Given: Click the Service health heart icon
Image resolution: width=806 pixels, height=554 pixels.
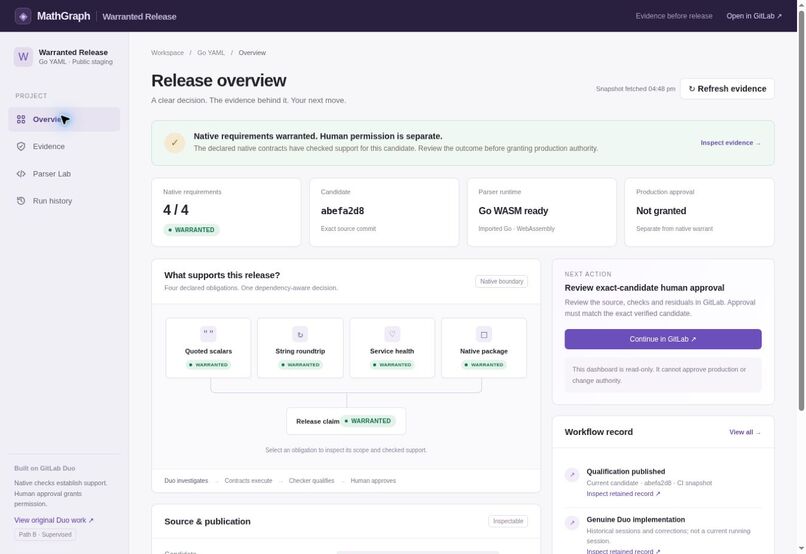Looking at the screenshot, I should [x=392, y=334].
